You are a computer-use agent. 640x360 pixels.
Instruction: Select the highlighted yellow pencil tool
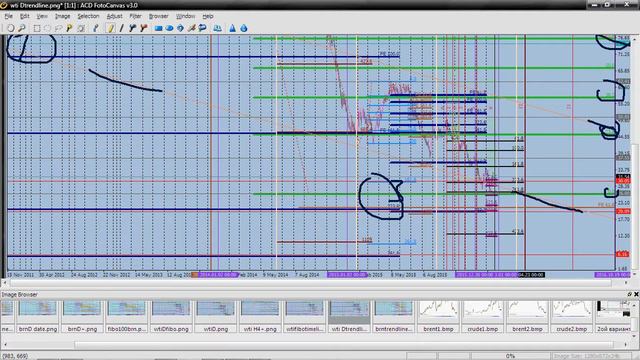coord(111,28)
